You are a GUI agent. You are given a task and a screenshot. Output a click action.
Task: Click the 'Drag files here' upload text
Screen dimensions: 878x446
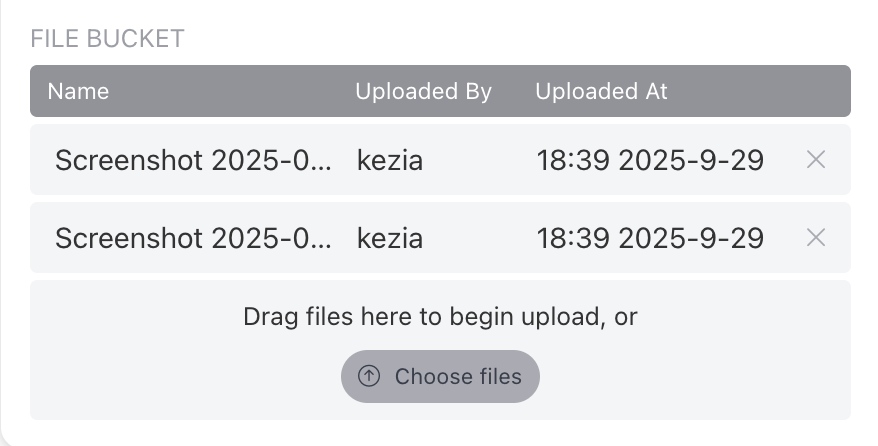coord(440,317)
